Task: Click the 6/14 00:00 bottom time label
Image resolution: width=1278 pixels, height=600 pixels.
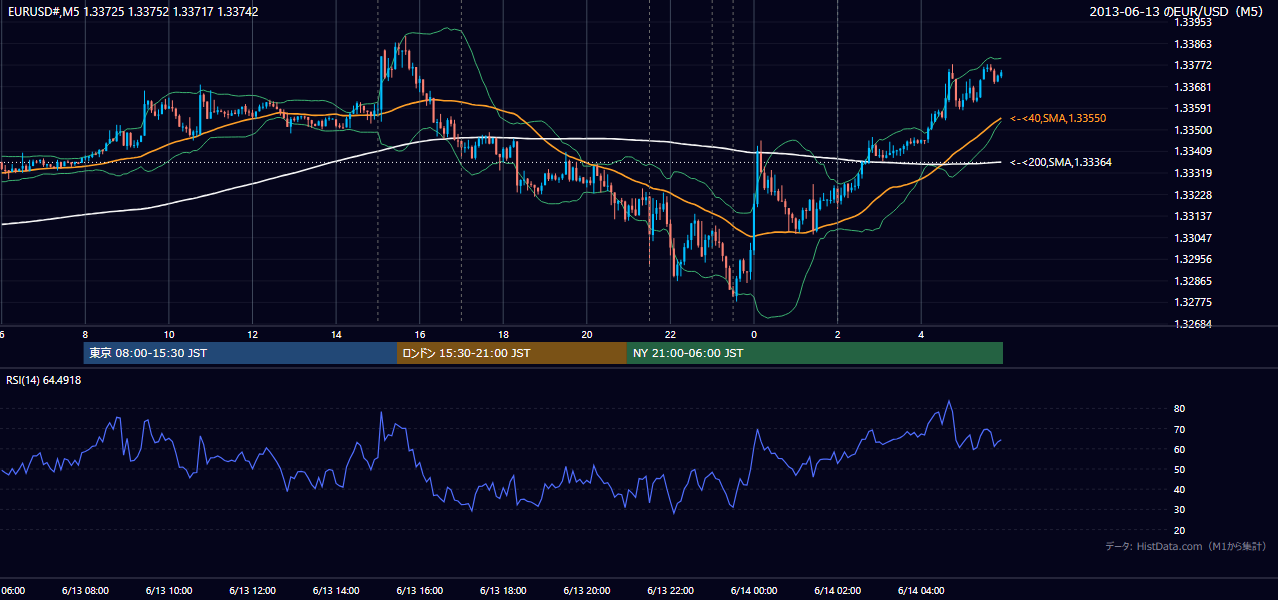Action: point(754,590)
